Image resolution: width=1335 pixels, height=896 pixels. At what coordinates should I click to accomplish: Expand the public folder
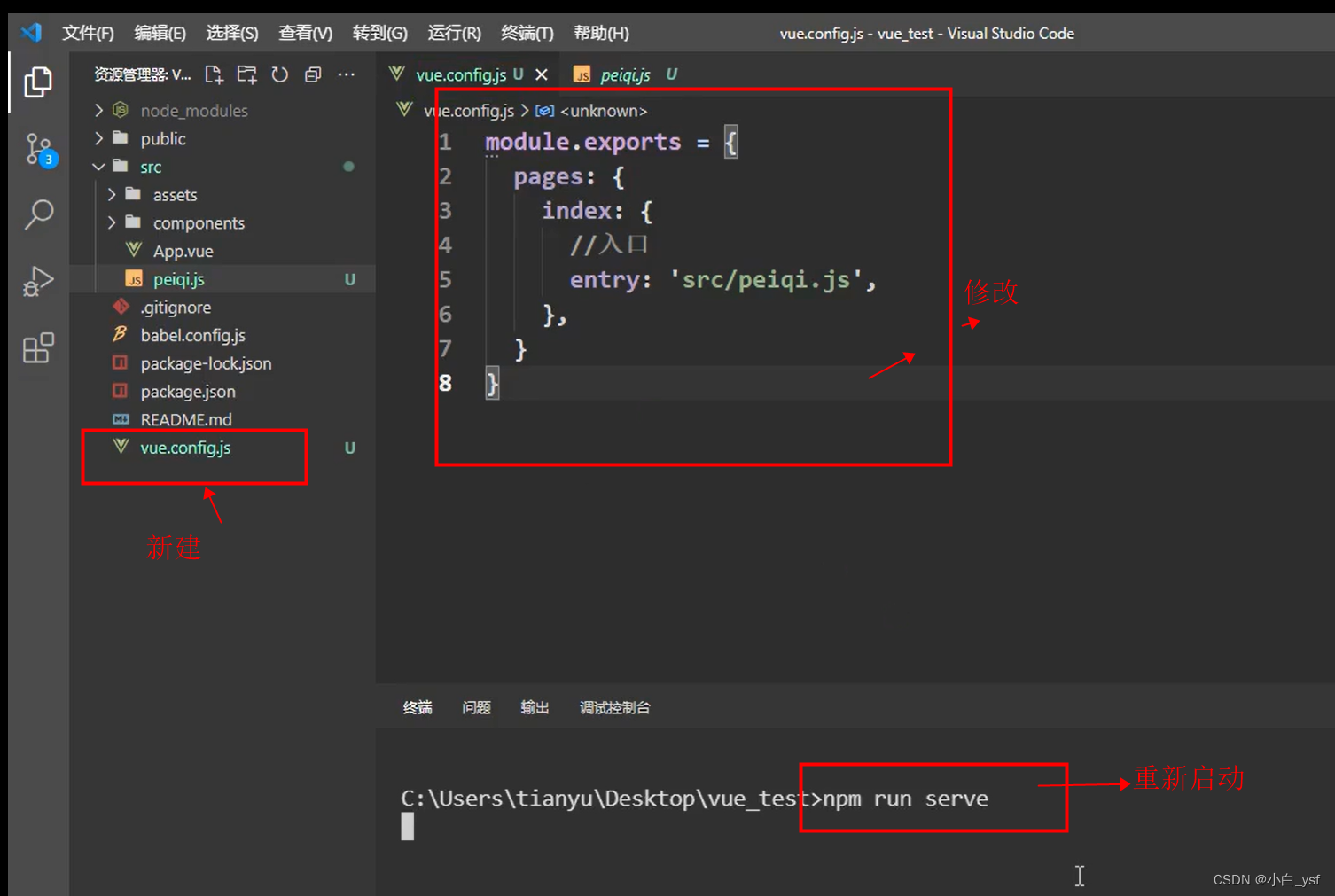[98, 138]
